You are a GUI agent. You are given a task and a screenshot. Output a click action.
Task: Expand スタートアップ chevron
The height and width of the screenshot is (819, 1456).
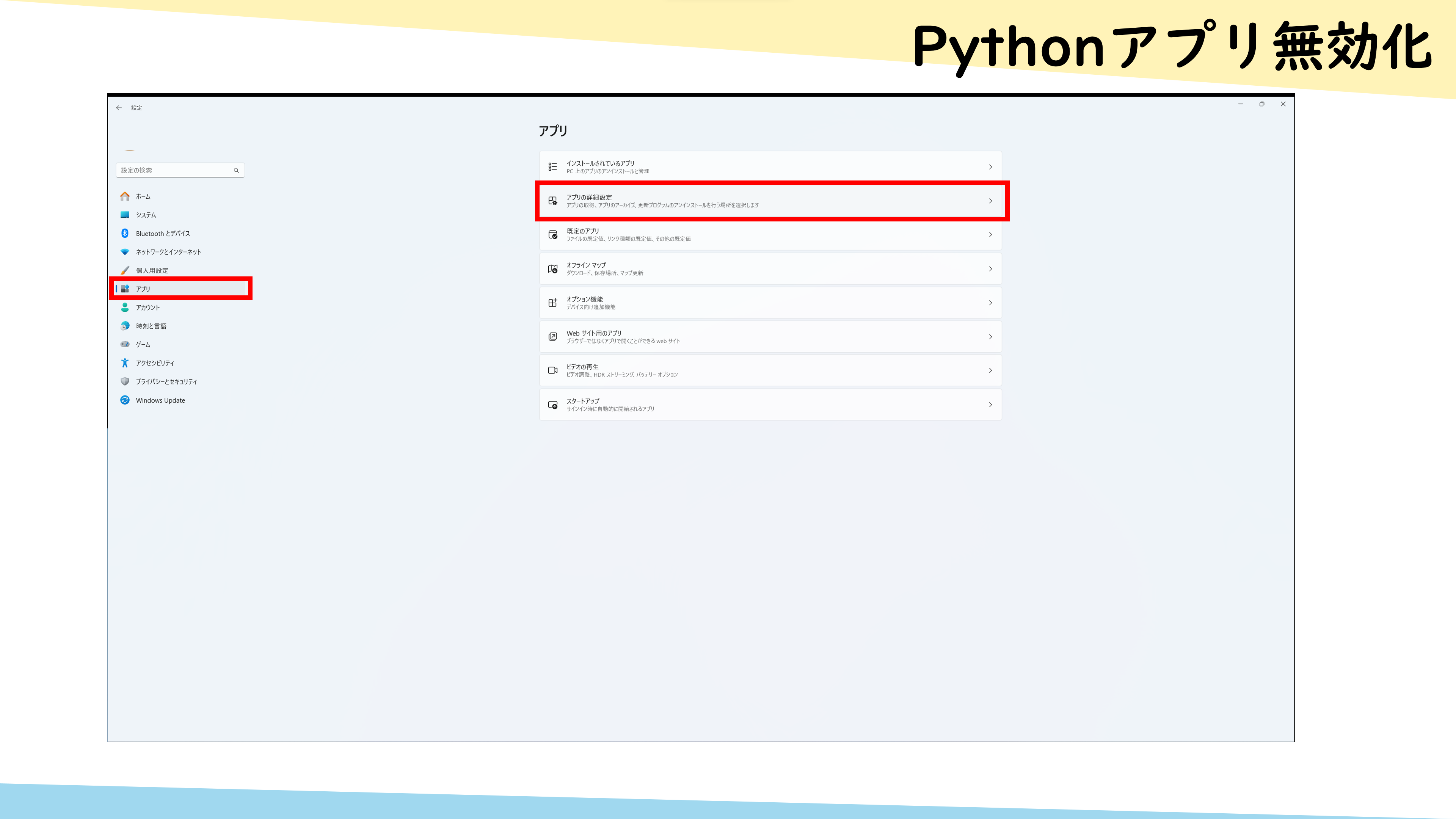pos(990,405)
